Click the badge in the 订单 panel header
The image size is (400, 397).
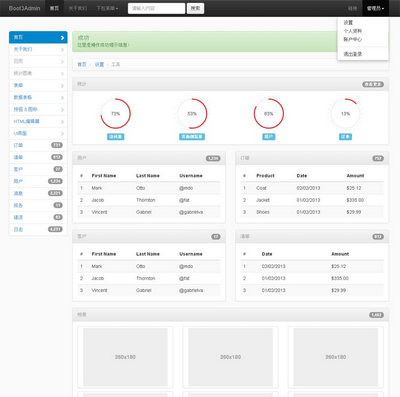pyautogui.click(x=378, y=158)
